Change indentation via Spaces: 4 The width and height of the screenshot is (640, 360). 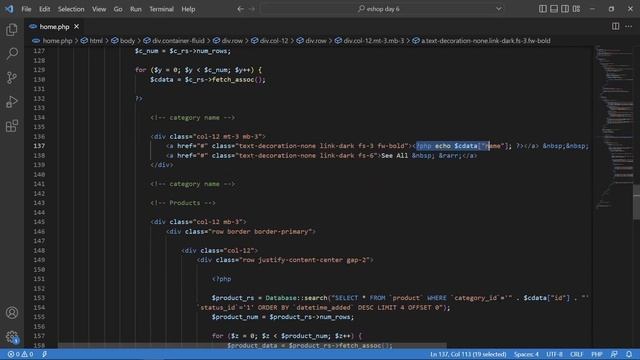(x=526, y=354)
